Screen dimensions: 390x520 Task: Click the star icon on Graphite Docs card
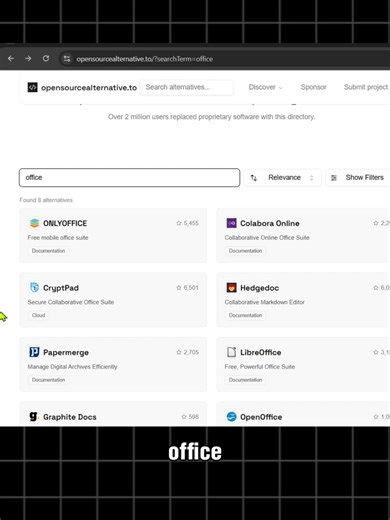click(x=184, y=417)
